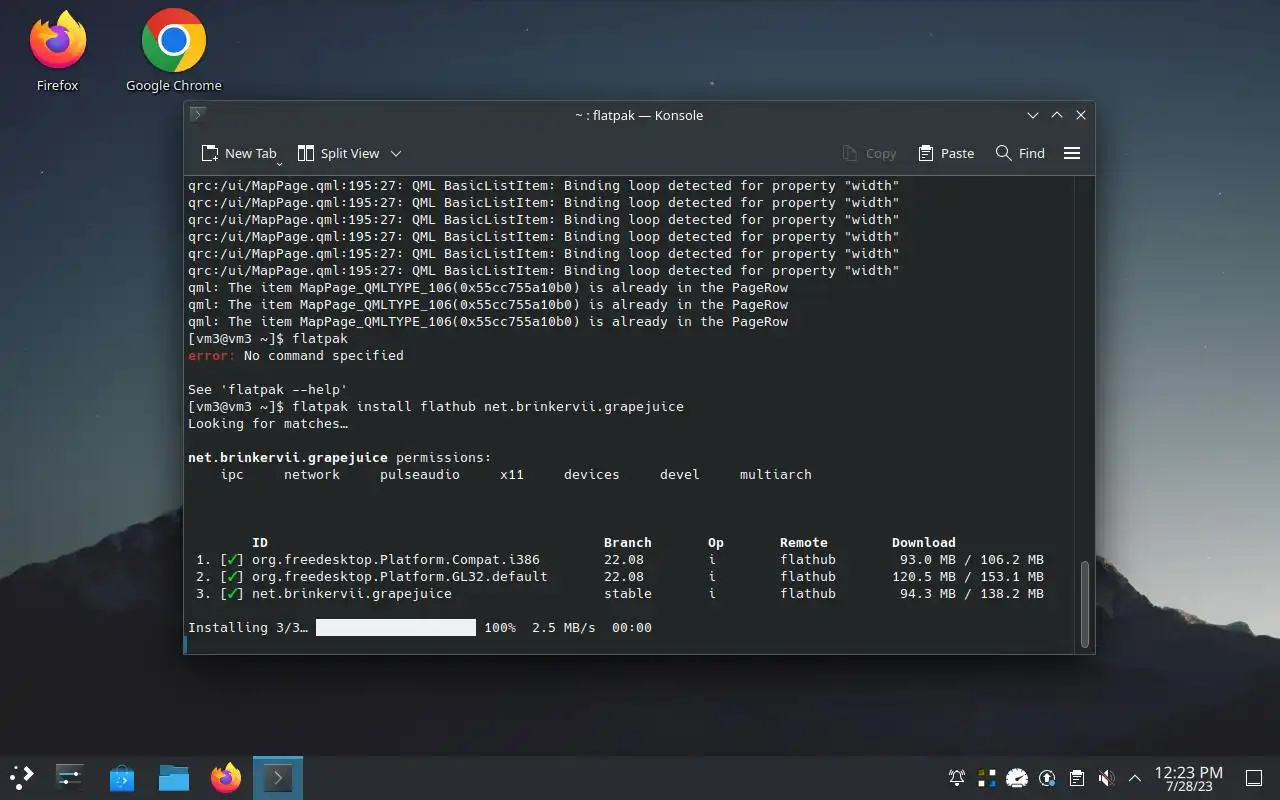Click the muted volume tray icon
Screen dimensions: 1280x800
coord(1106,777)
